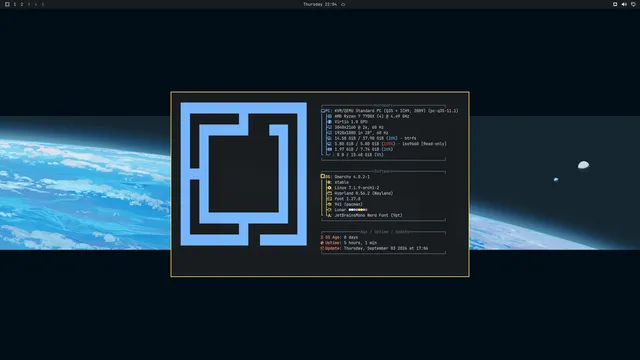Click the red 100% usage value

389,144
